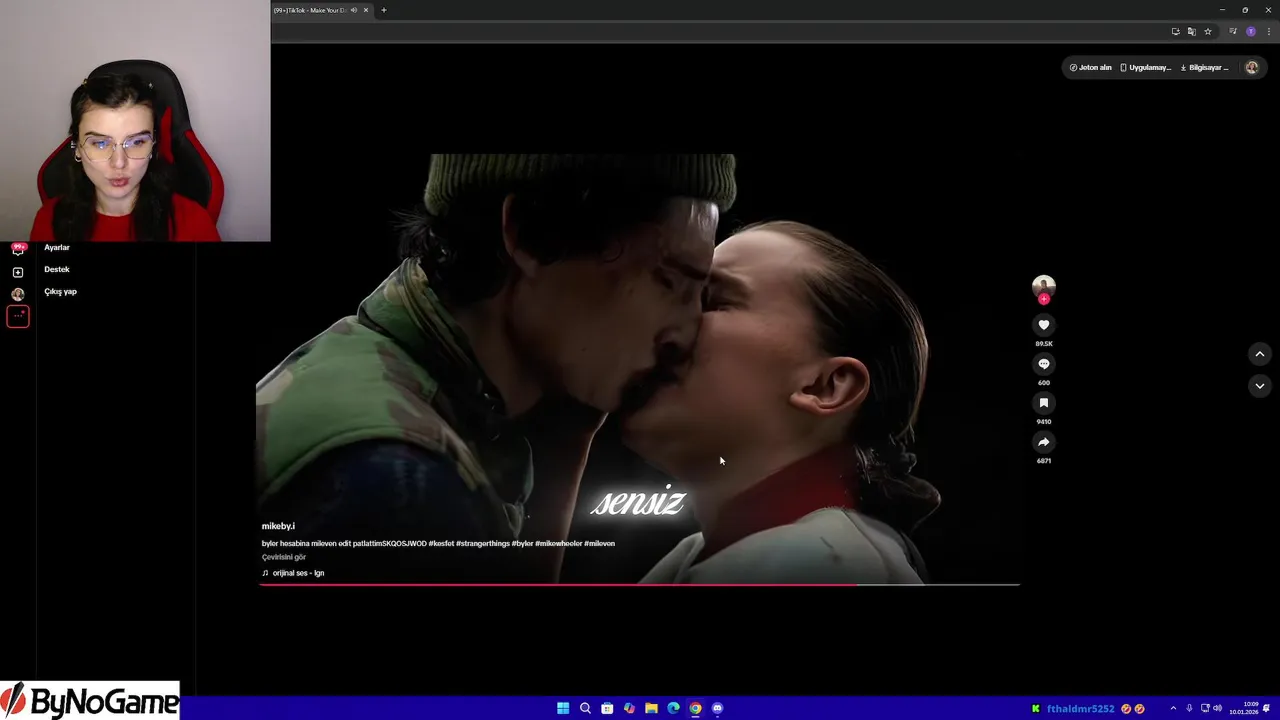This screenshot has height=720, width=1280.
Task: Click the Bilgisayar download button
Action: pos(1205,68)
